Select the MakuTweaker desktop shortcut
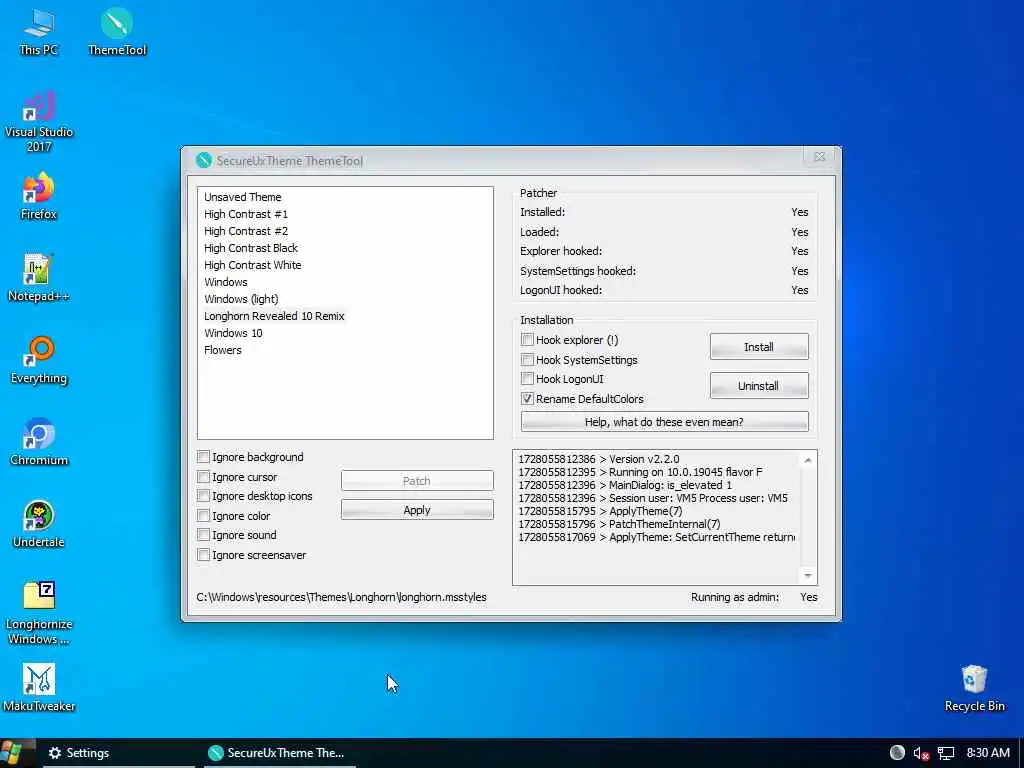The height and width of the screenshot is (768, 1024). [x=39, y=688]
